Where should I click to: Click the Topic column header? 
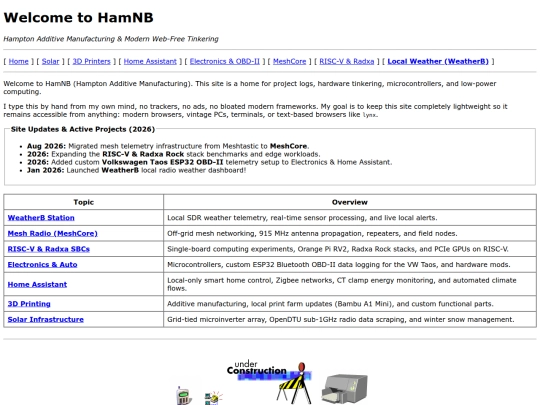tap(84, 202)
